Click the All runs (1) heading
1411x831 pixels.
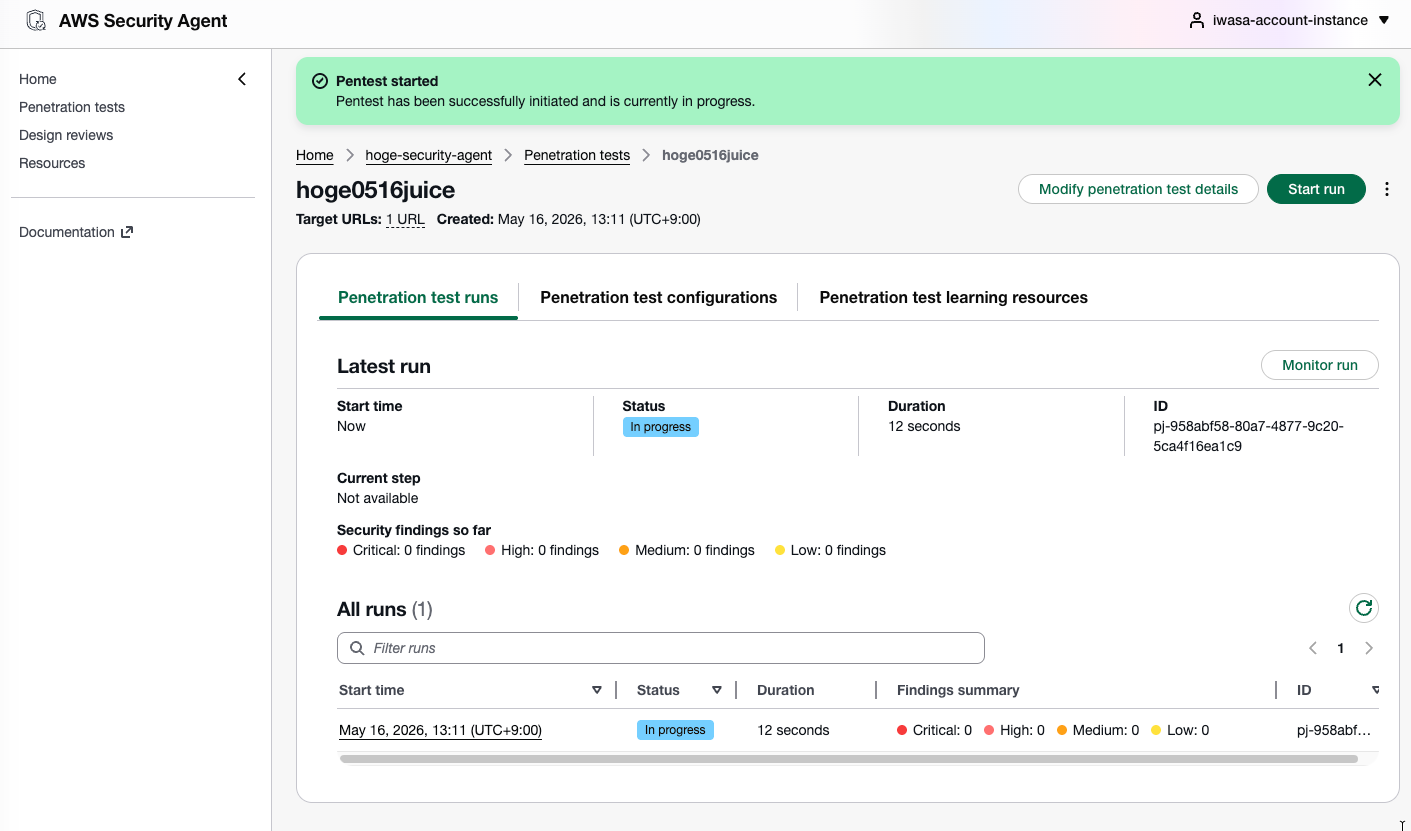[x=385, y=609]
